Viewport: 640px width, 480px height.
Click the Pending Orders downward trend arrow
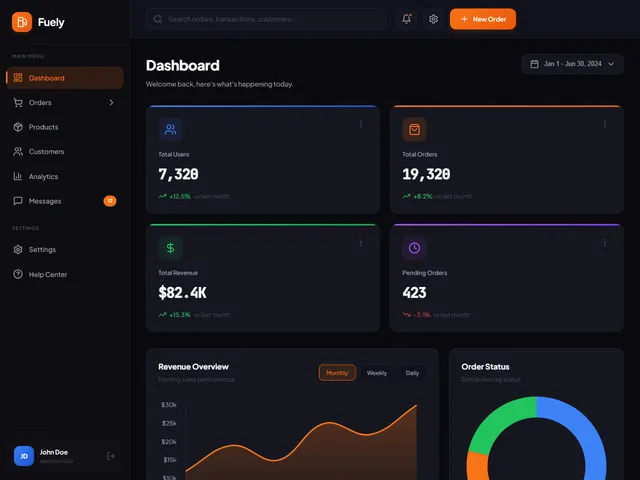coord(407,315)
